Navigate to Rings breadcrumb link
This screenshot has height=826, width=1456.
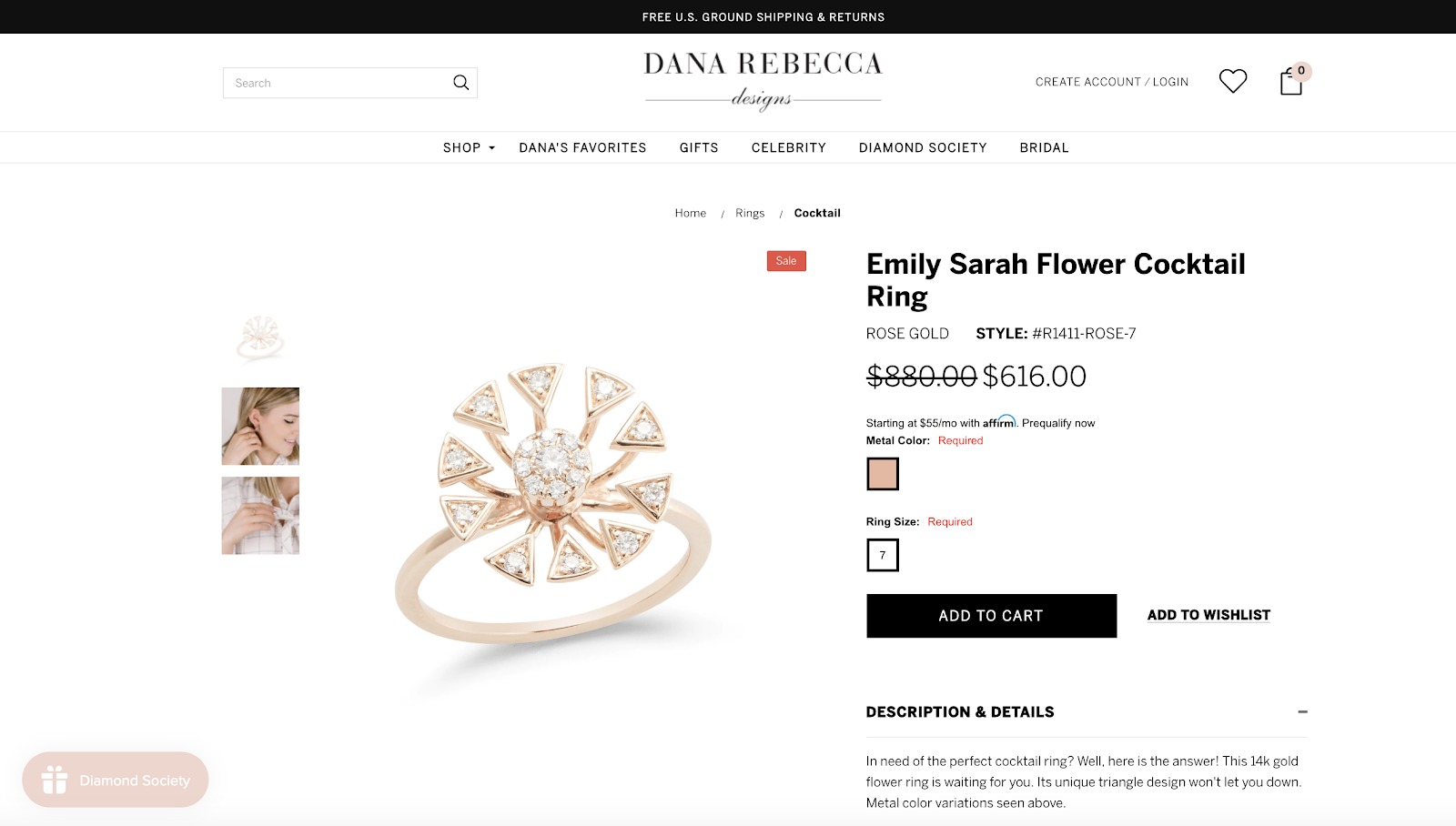[x=750, y=213]
